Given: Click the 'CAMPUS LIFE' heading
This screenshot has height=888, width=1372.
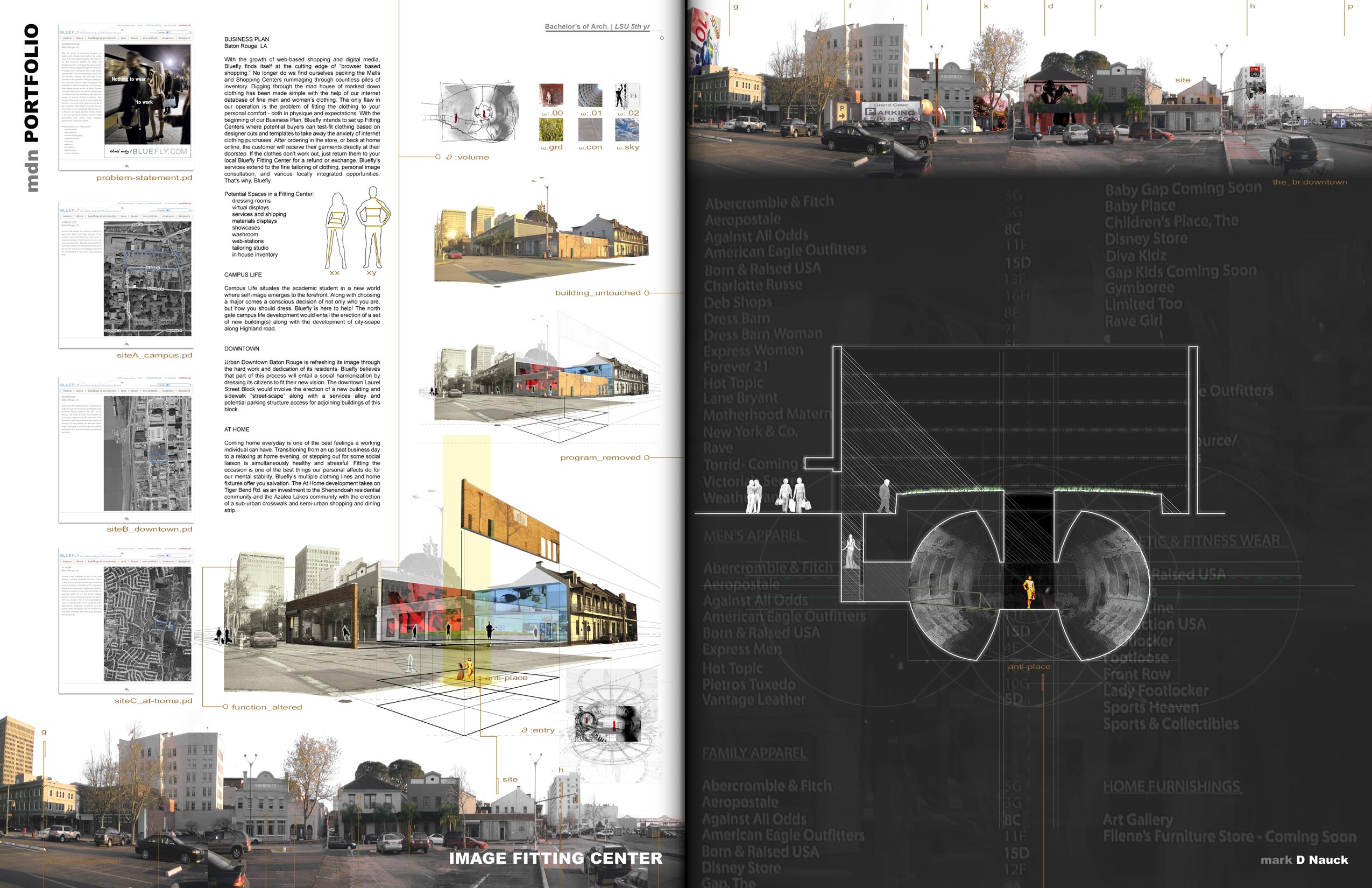Looking at the screenshot, I should tap(243, 274).
